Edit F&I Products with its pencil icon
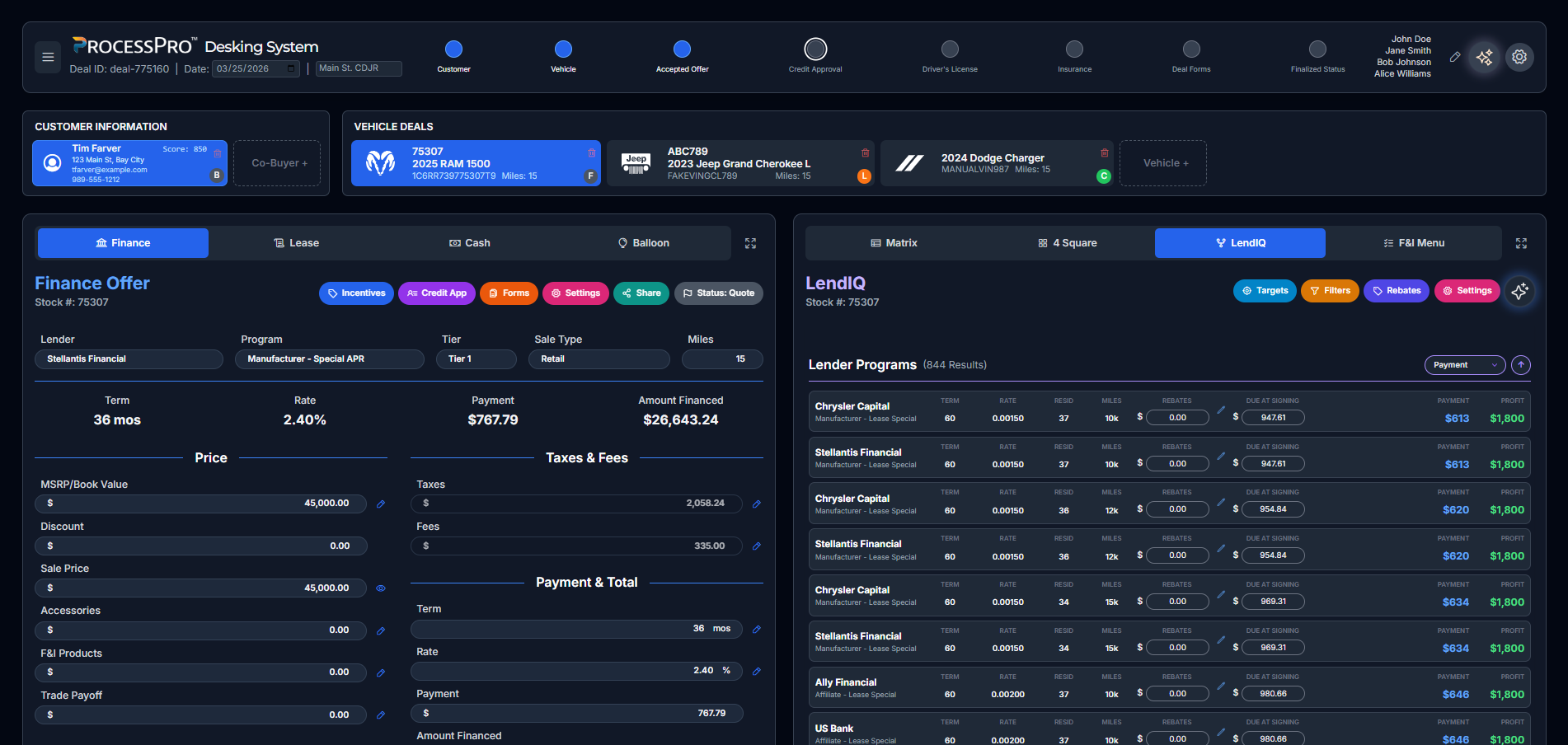Image resolution: width=1568 pixels, height=745 pixels. point(381,672)
